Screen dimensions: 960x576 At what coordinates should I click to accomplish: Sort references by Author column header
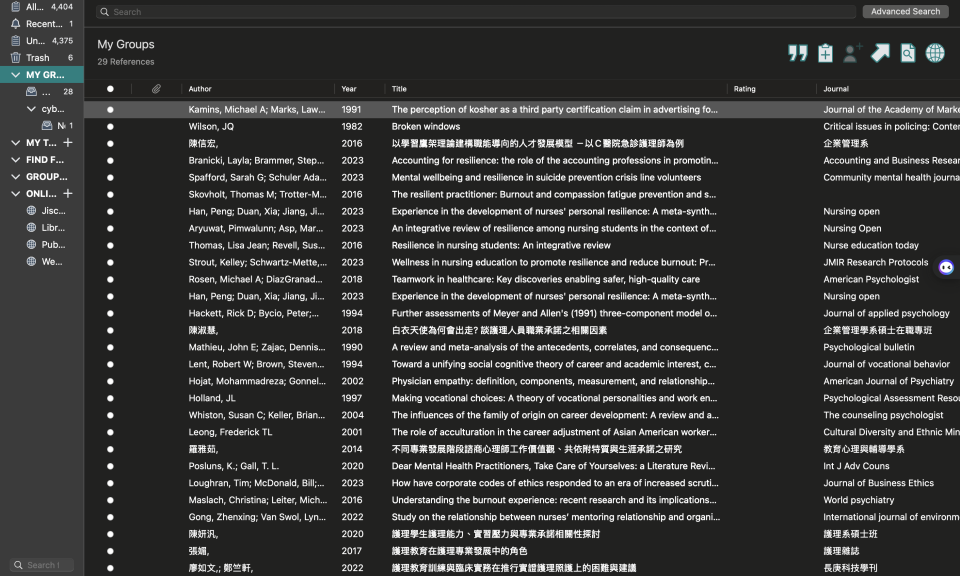coord(200,89)
